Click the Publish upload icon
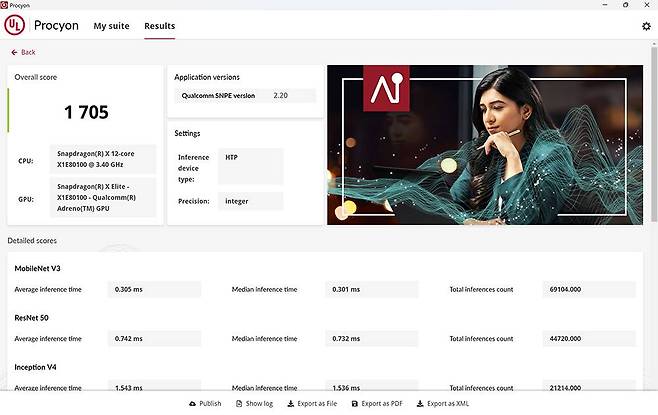This screenshot has height=415, width=658. 192,404
